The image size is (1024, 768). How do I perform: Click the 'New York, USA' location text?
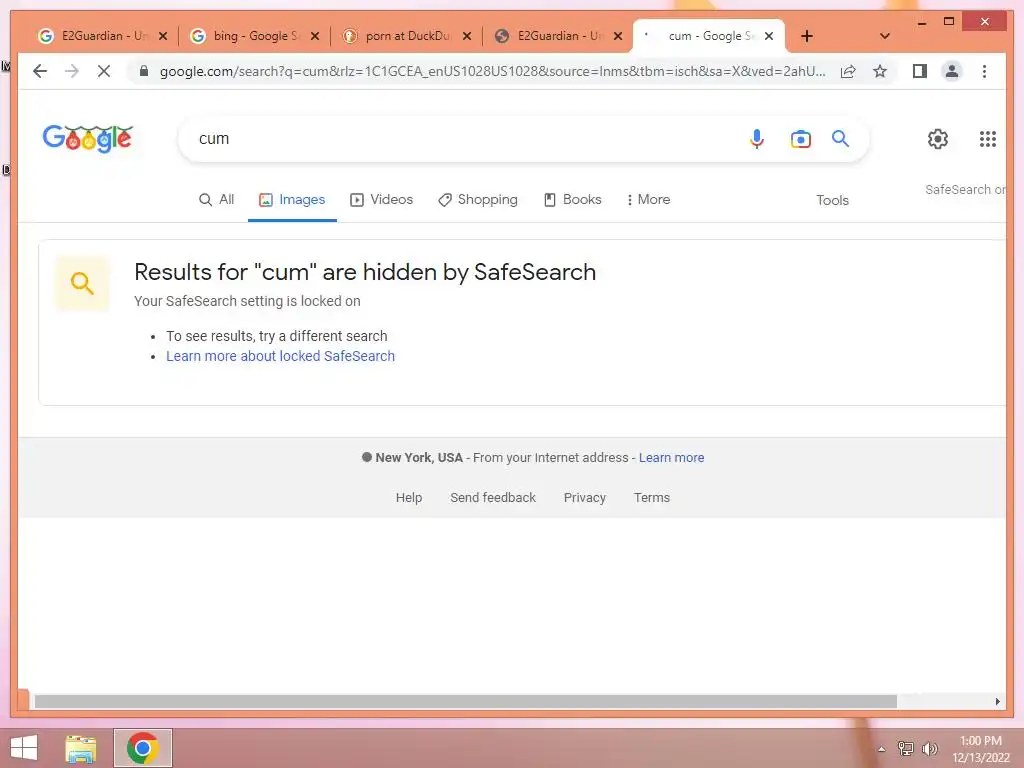419,458
